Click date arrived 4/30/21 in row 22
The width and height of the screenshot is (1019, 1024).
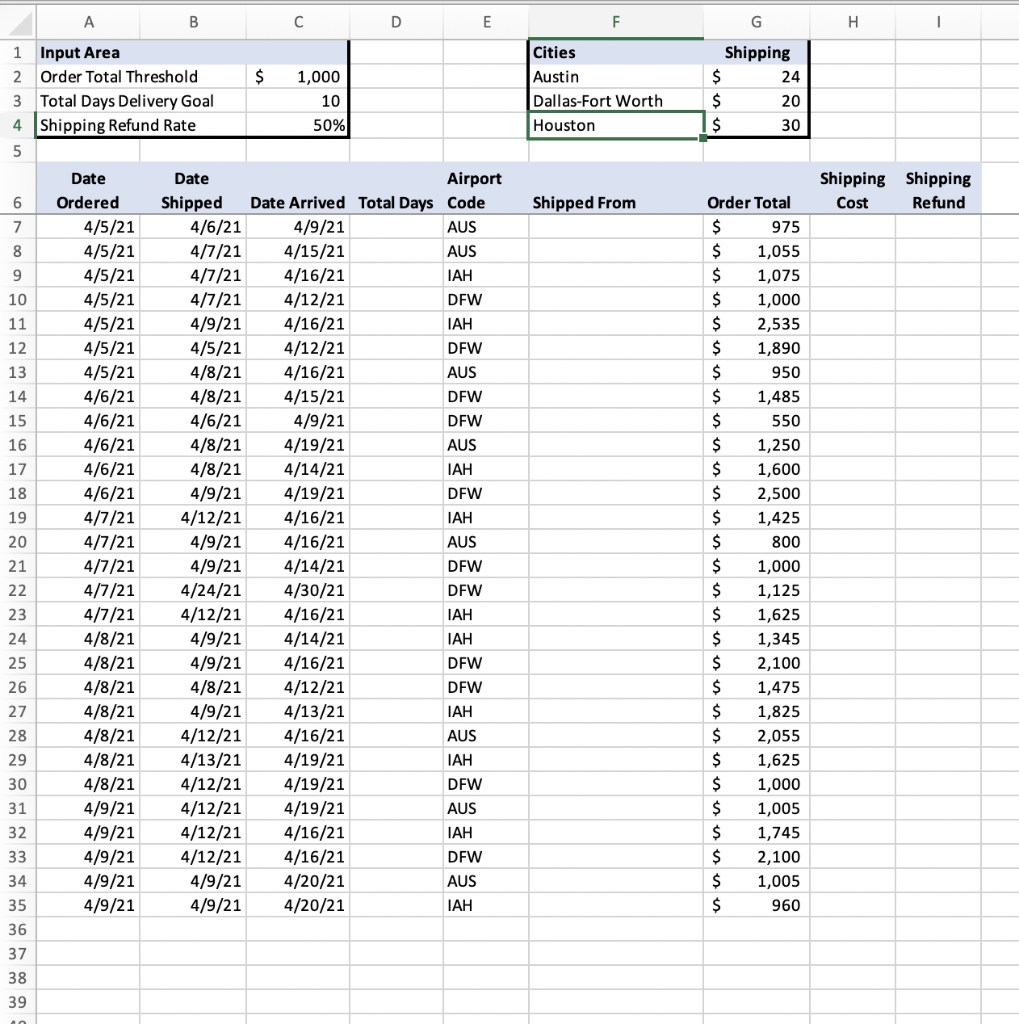[x=298, y=590]
